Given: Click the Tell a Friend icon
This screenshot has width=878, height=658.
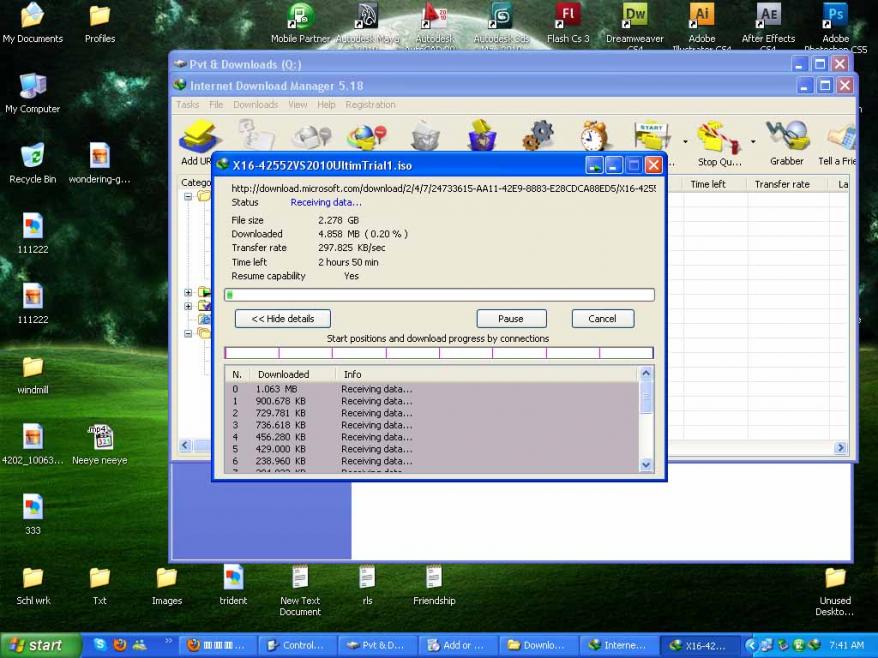Looking at the screenshot, I should point(841,138).
